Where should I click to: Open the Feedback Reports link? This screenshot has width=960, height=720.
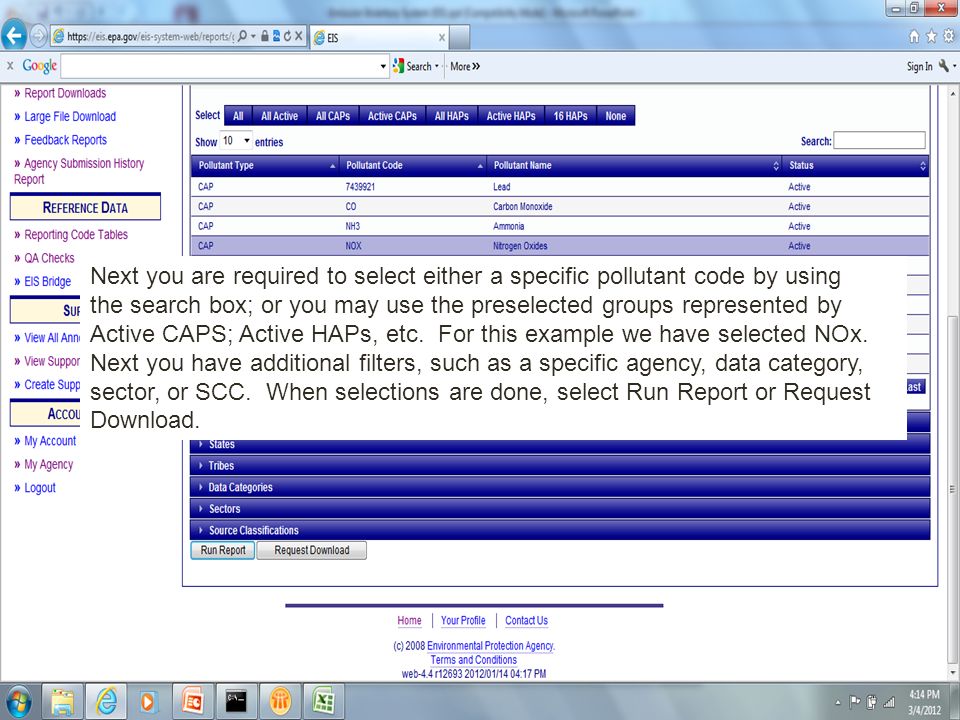[66, 140]
